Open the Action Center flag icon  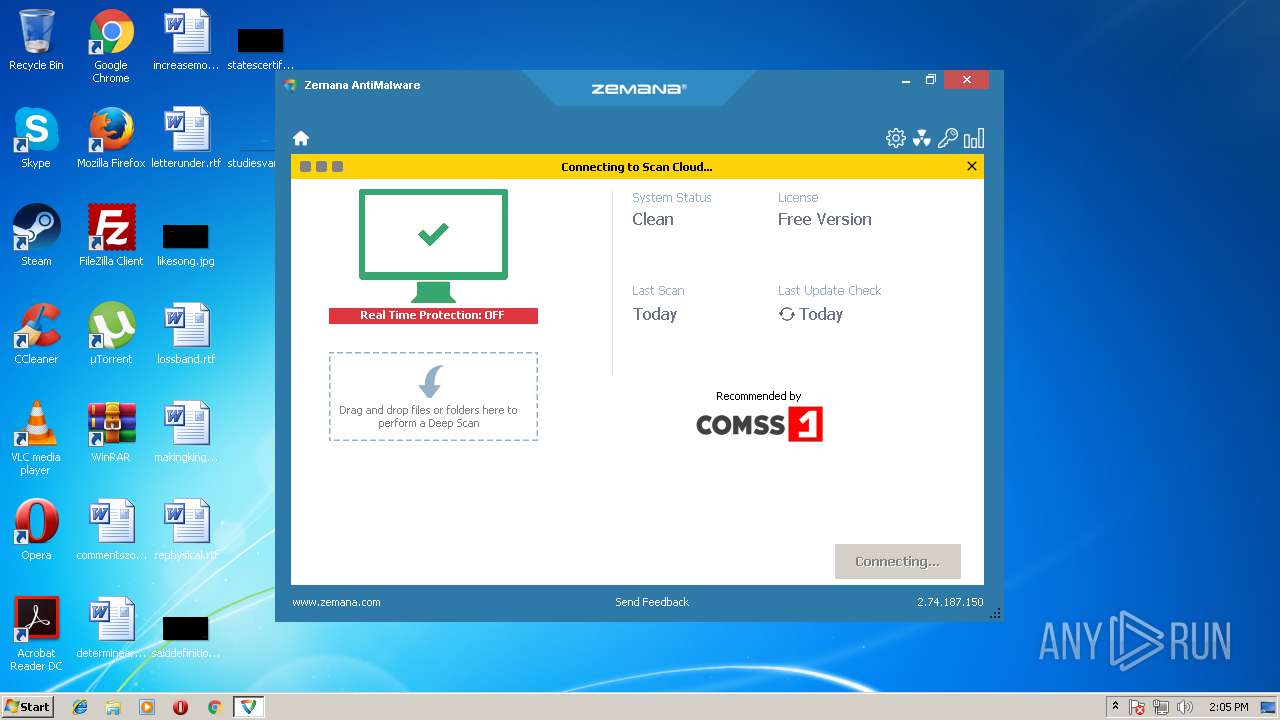tap(1138, 707)
